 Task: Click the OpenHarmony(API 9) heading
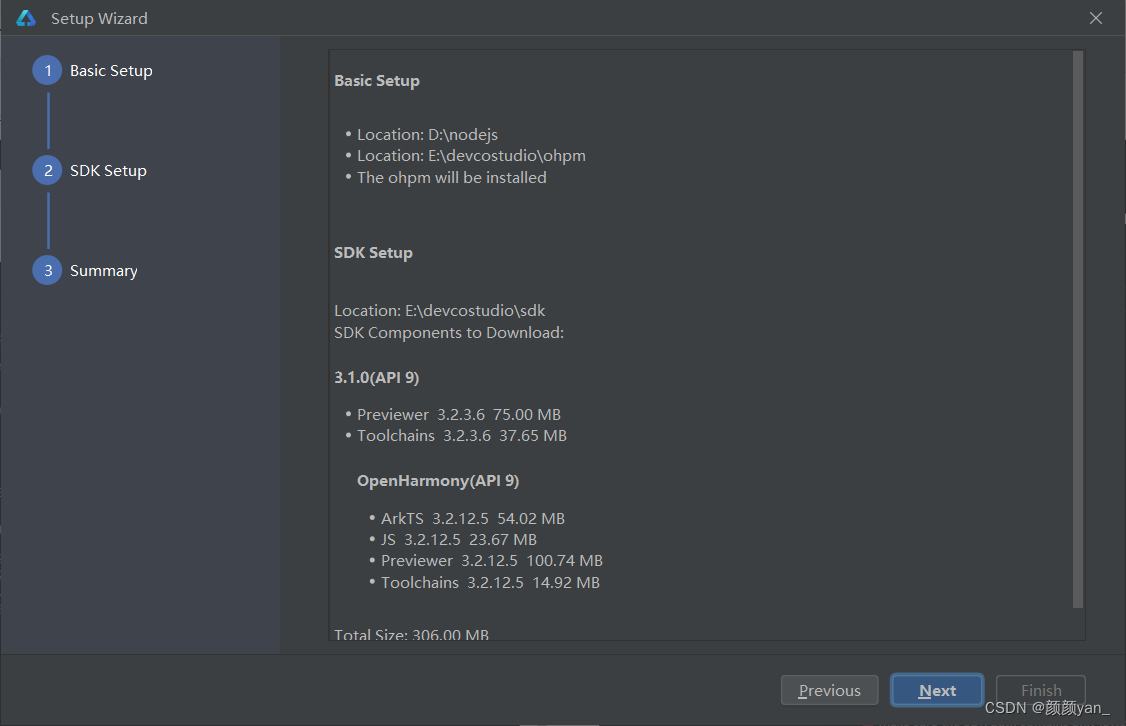point(438,480)
